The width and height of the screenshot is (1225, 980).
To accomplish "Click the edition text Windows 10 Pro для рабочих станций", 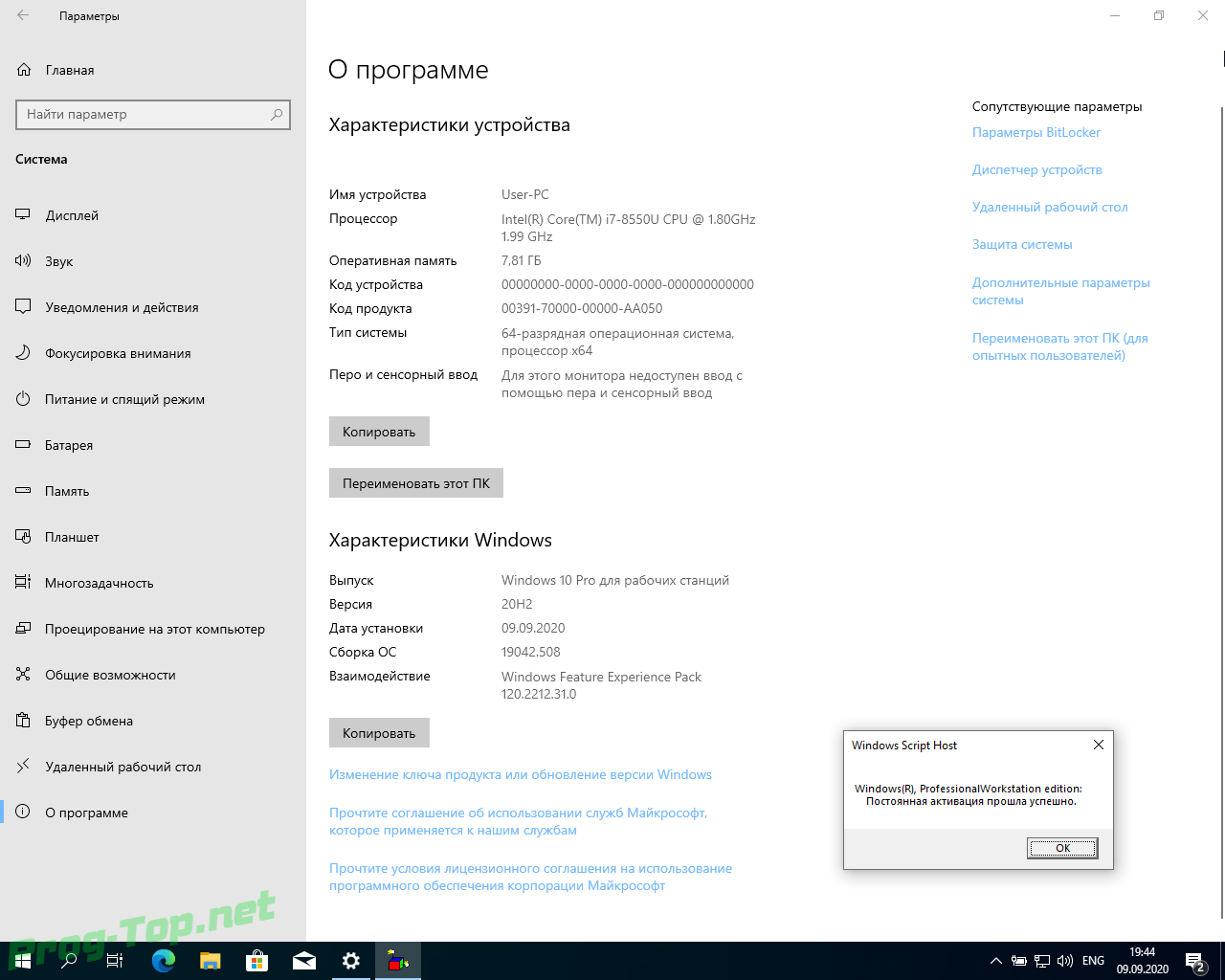I will tap(615, 580).
